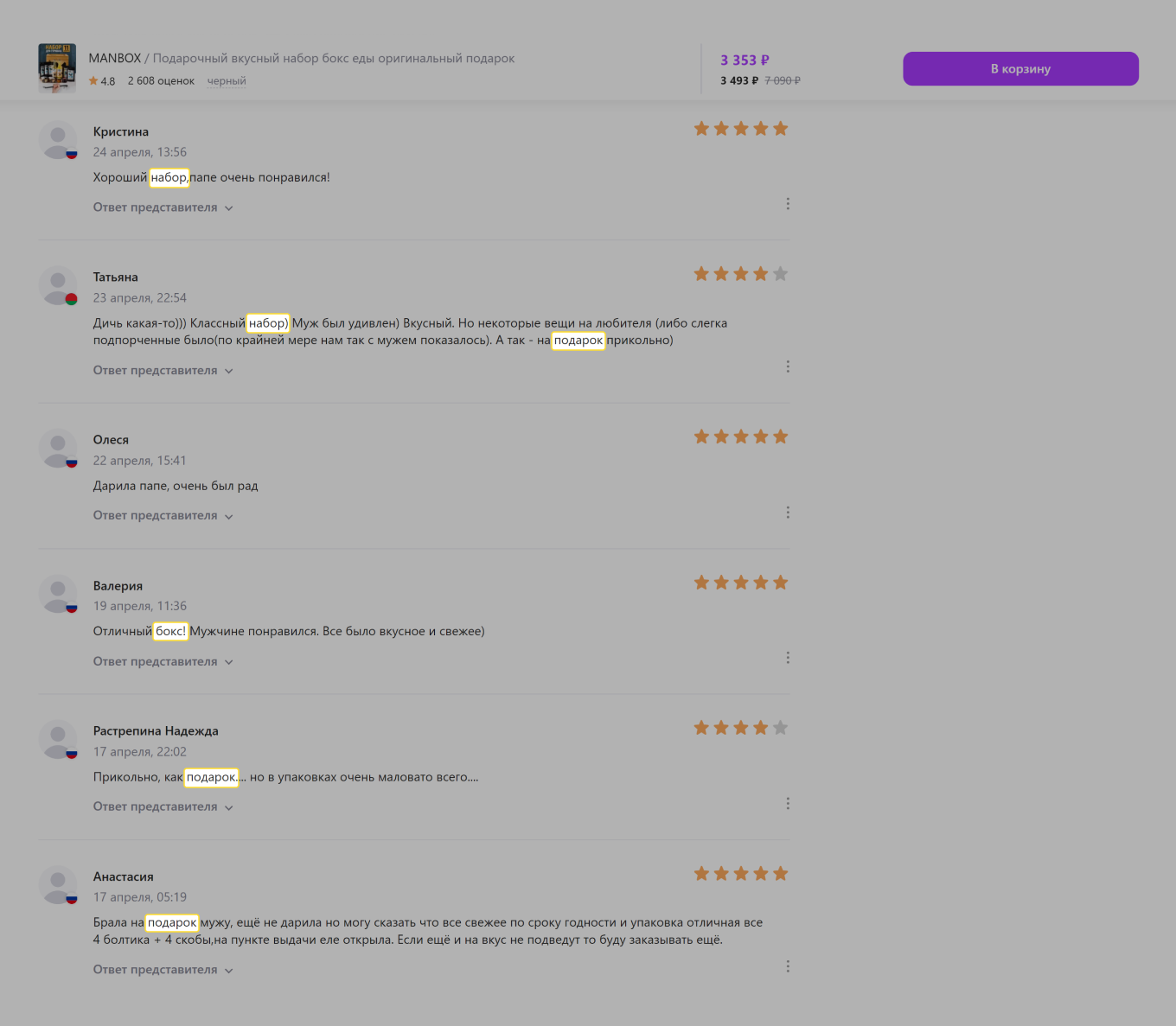Open kebab menu on Растрепина Надежда's review
The height and width of the screenshot is (1026, 1176).
click(x=787, y=804)
